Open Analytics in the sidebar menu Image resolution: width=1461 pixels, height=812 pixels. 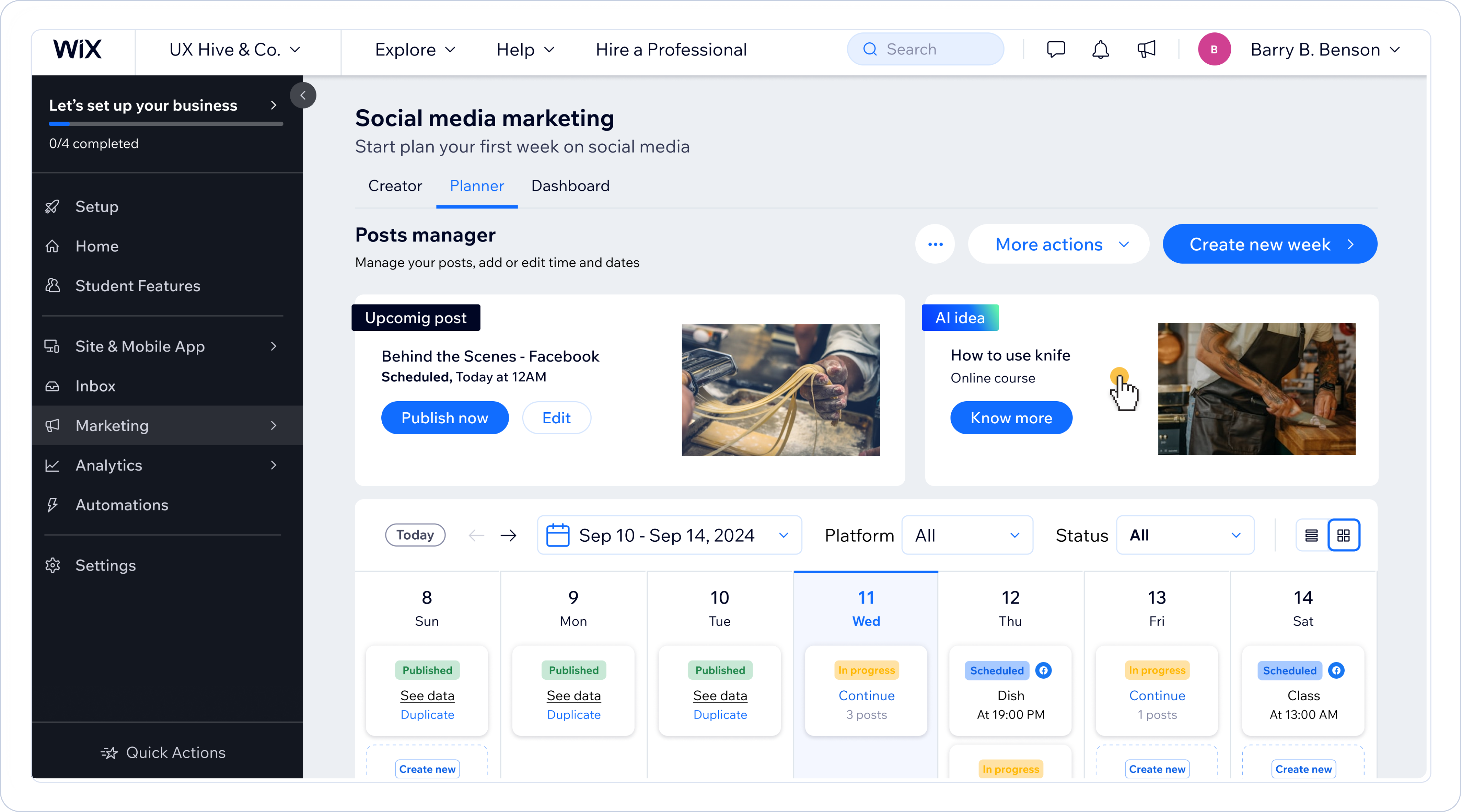pyautogui.click(x=109, y=466)
